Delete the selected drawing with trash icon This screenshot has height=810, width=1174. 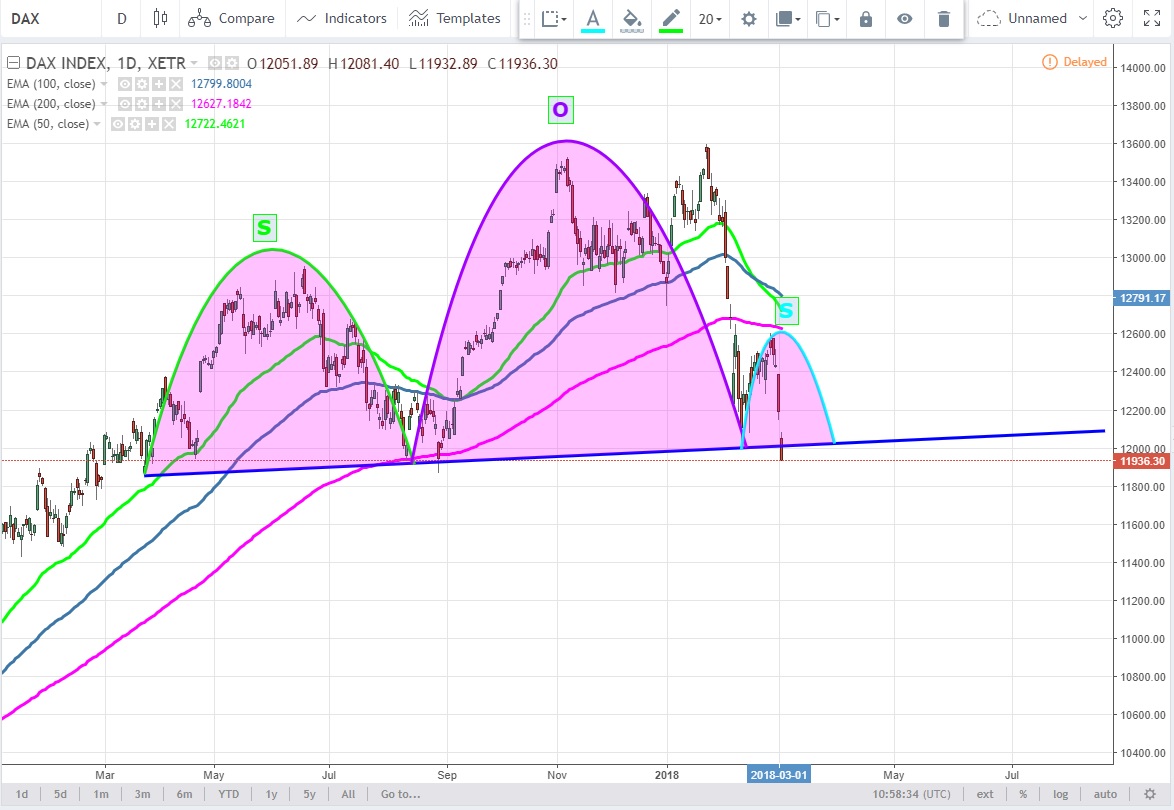point(943,18)
